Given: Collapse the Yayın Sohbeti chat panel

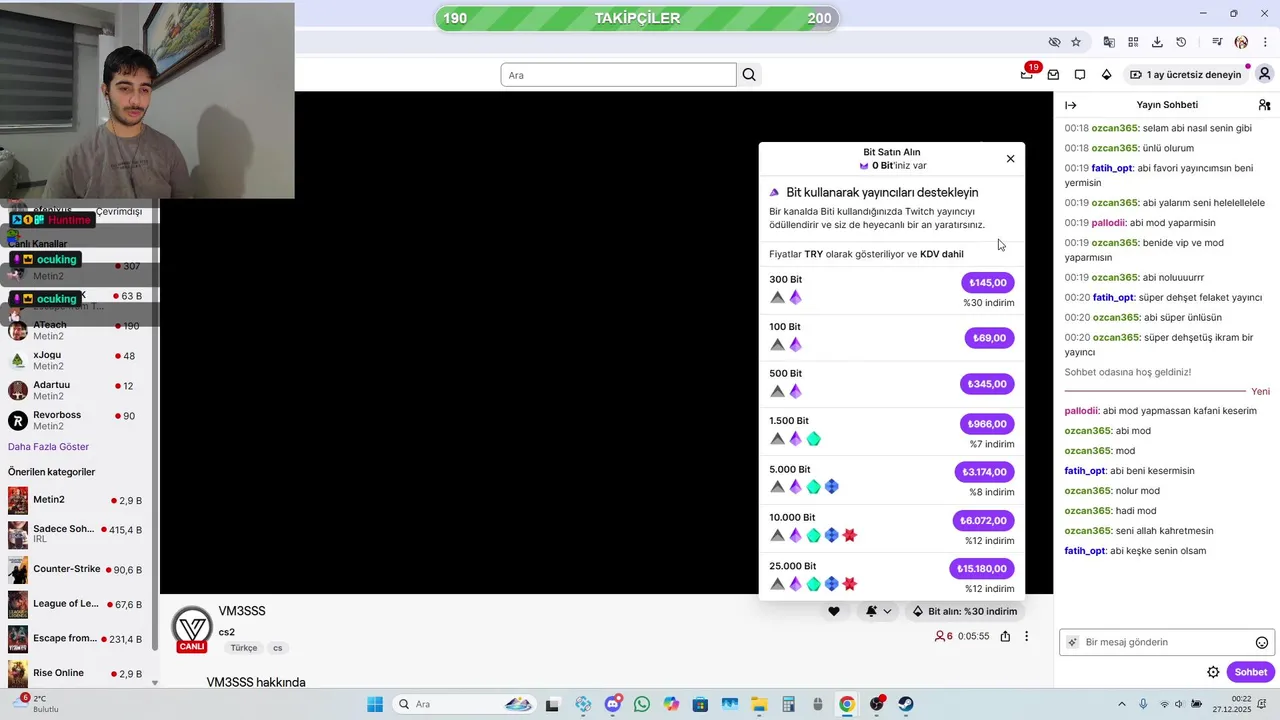Looking at the screenshot, I should [1071, 105].
